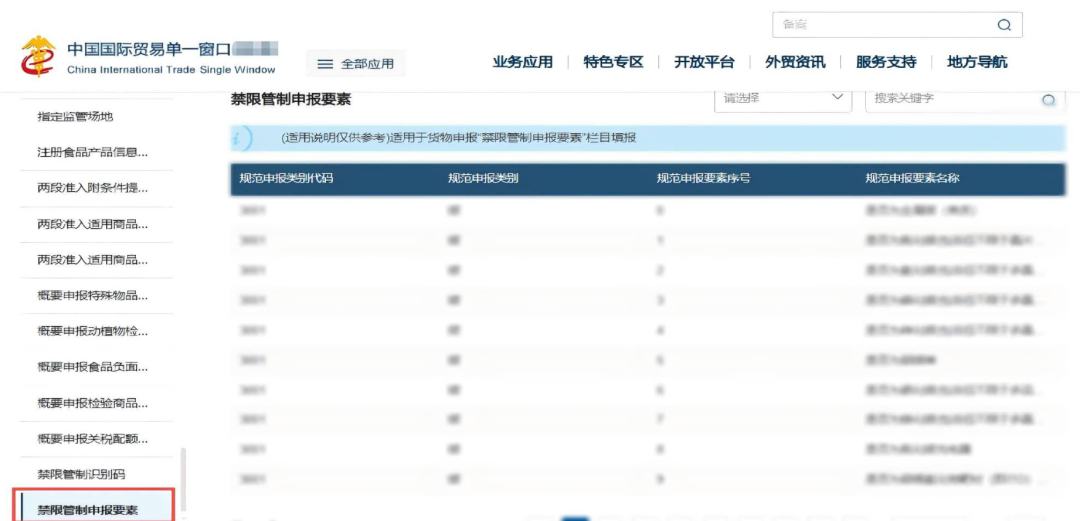Viewport: 1080px width, 521px height.
Task: Select 服务支持 in top navigation
Action: tap(886, 62)
